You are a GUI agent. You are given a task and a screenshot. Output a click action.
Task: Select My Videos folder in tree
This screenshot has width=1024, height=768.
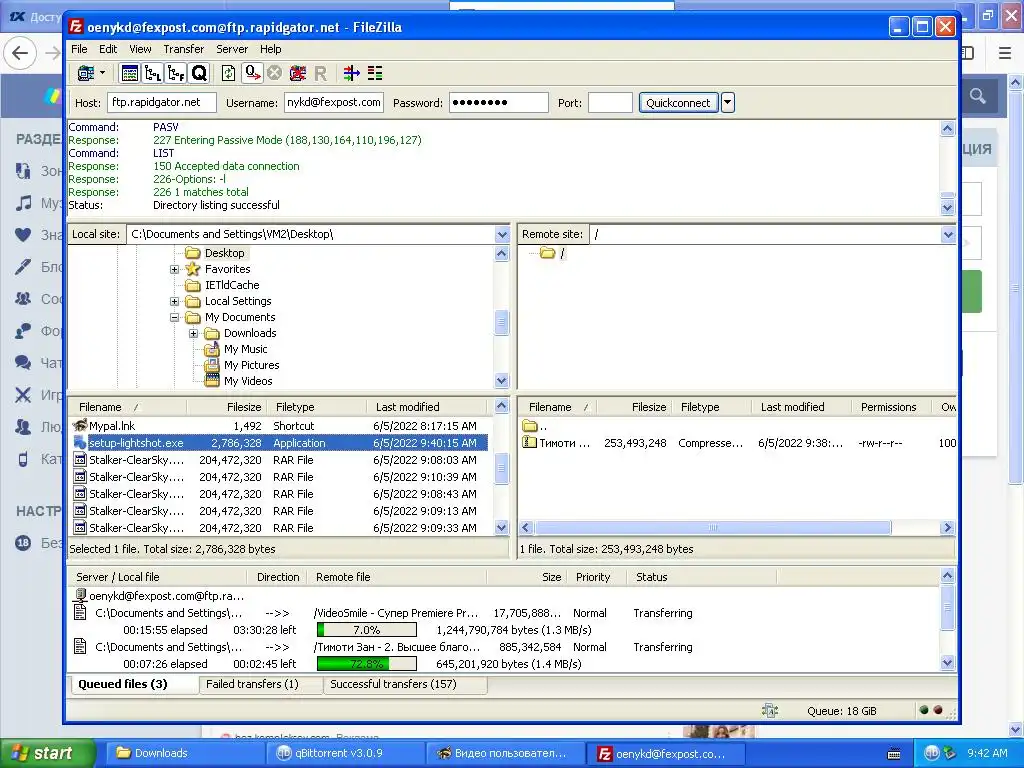pos(248,381)
